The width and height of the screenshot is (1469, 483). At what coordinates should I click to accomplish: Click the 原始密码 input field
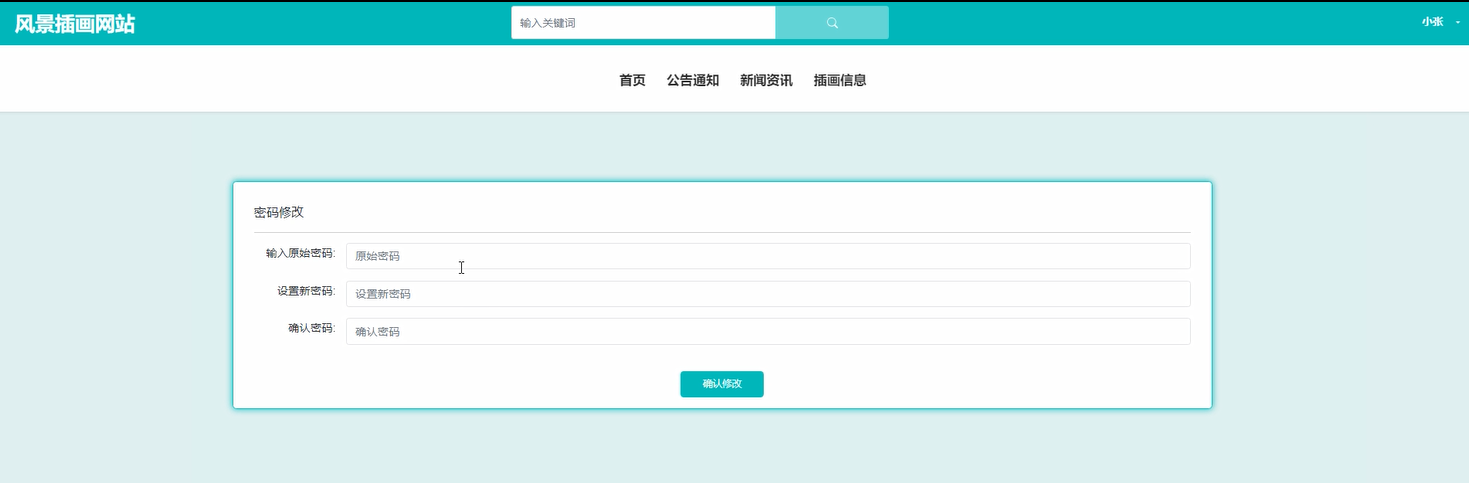[768, 256]
